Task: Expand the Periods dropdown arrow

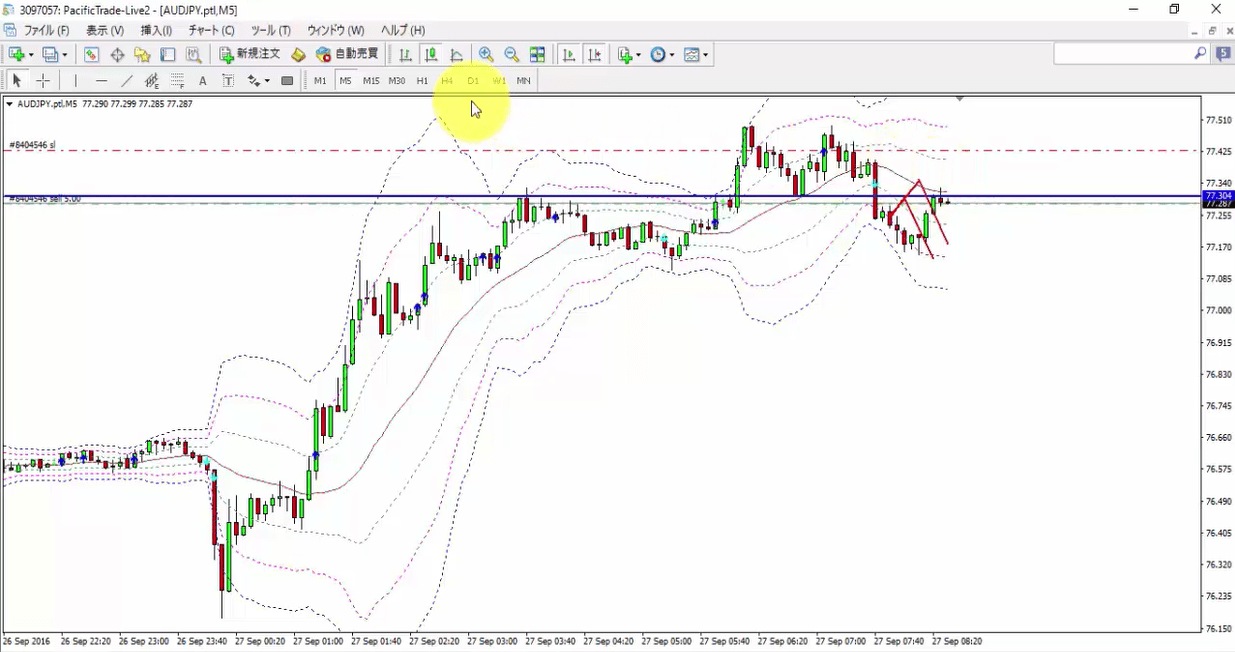Action: [672, 55]
